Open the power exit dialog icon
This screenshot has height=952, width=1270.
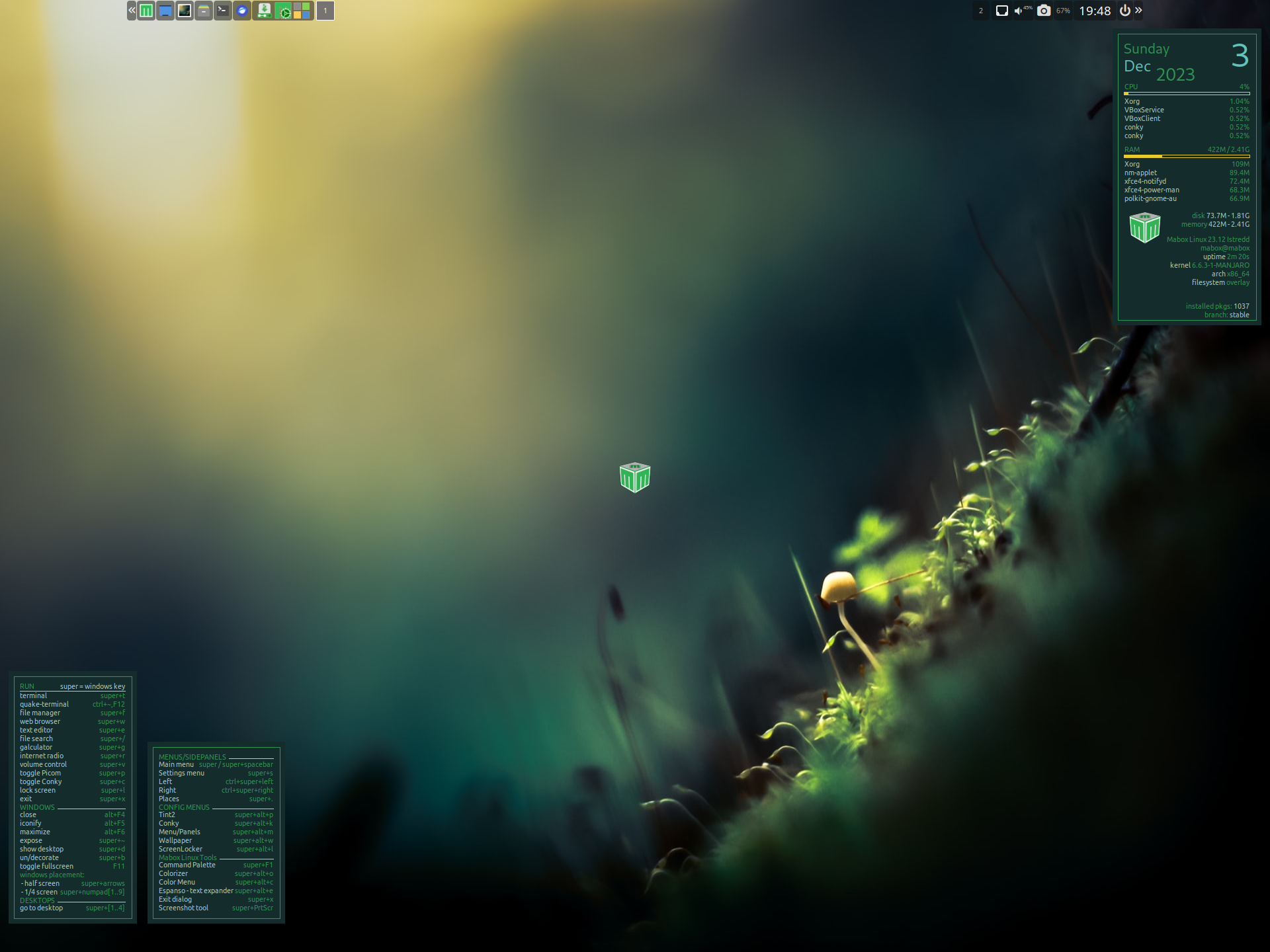click(x=1124, y=11)
